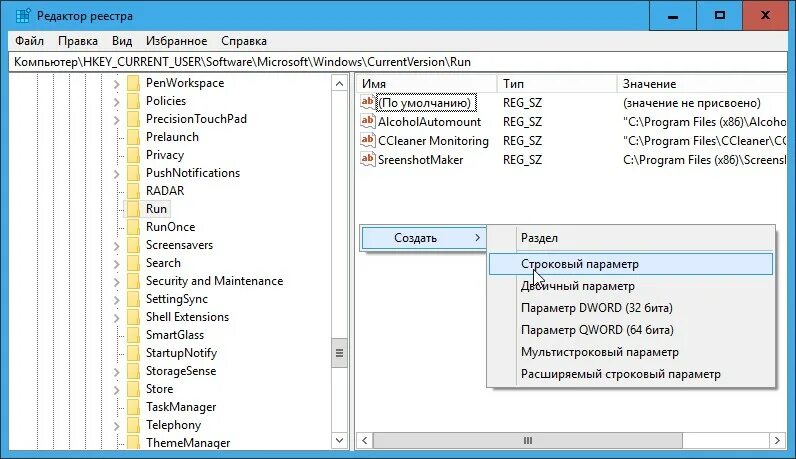This screenshot has height=459, width=796.
Task: Sort values by the Значение column header
Action: click(702, 84)
